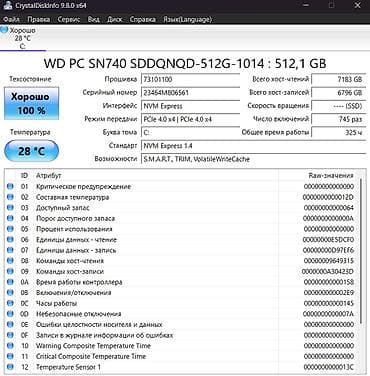
Task: Click the total host writes value 6796 GB
Action: (x=338, y=93)
